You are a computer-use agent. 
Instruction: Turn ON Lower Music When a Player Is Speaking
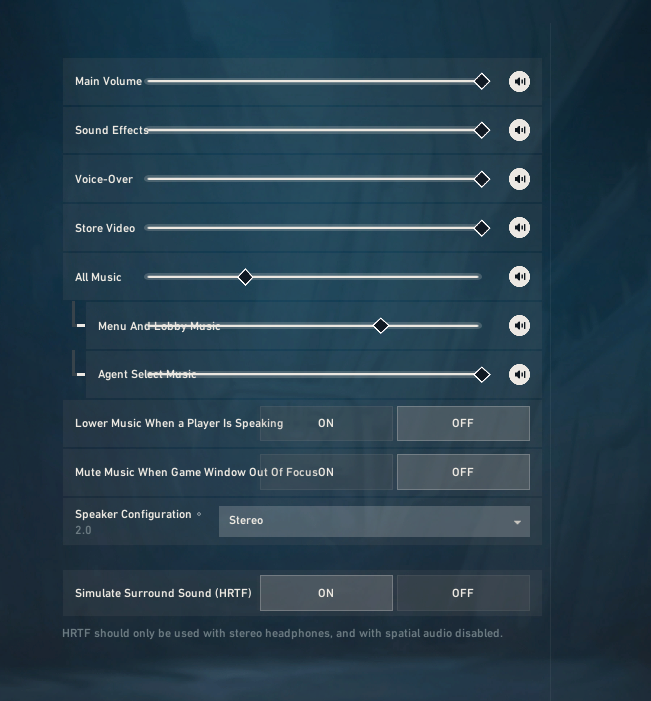(326, 423)
